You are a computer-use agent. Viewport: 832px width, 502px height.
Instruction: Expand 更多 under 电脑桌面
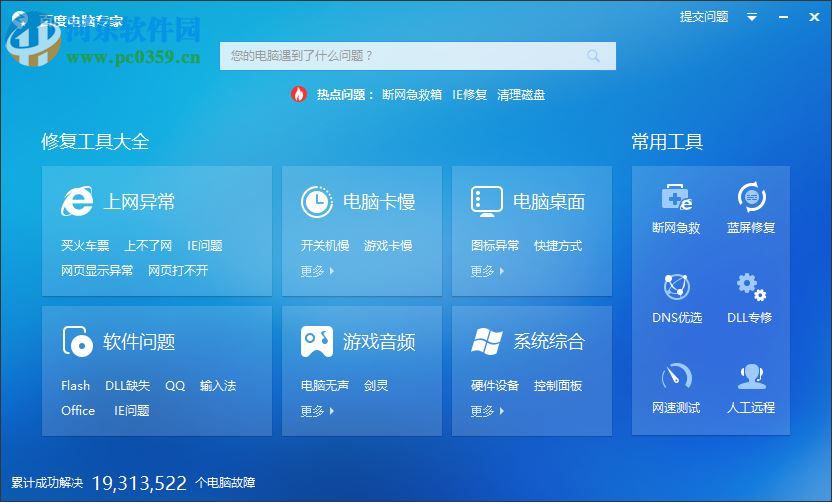(487, 271)
